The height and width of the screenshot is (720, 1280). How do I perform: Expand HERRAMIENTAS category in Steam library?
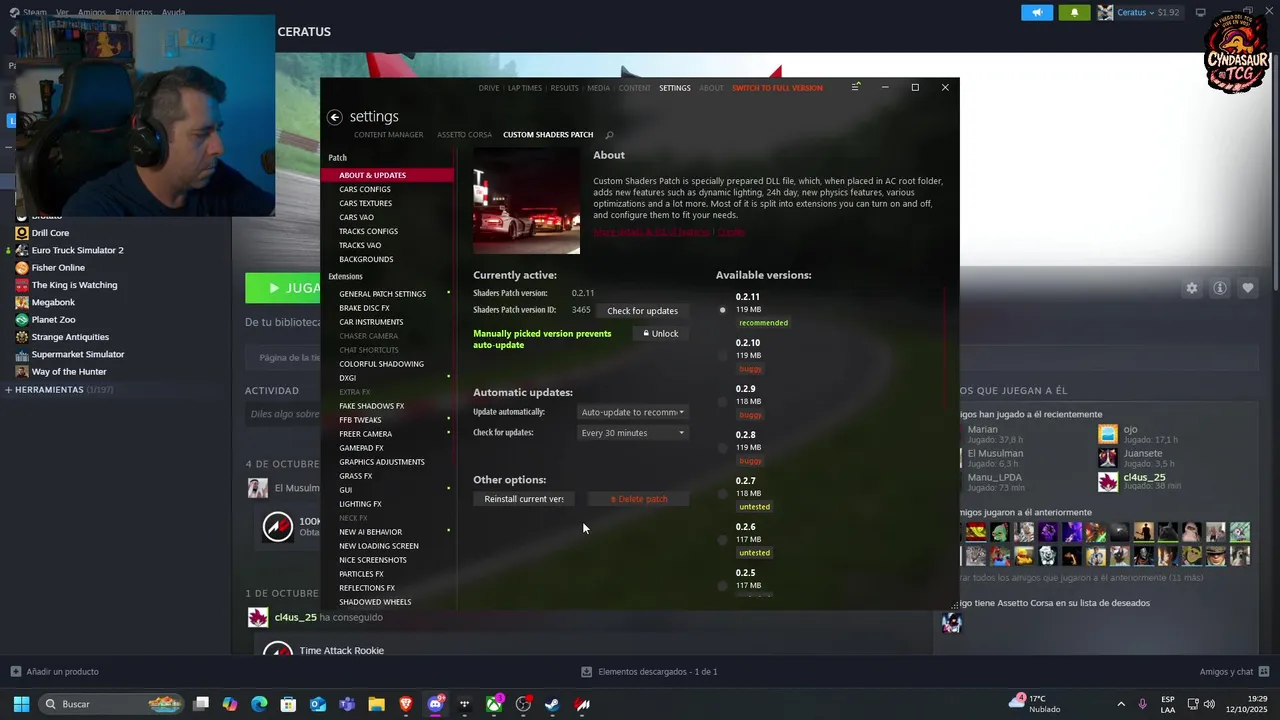[8, 389]
